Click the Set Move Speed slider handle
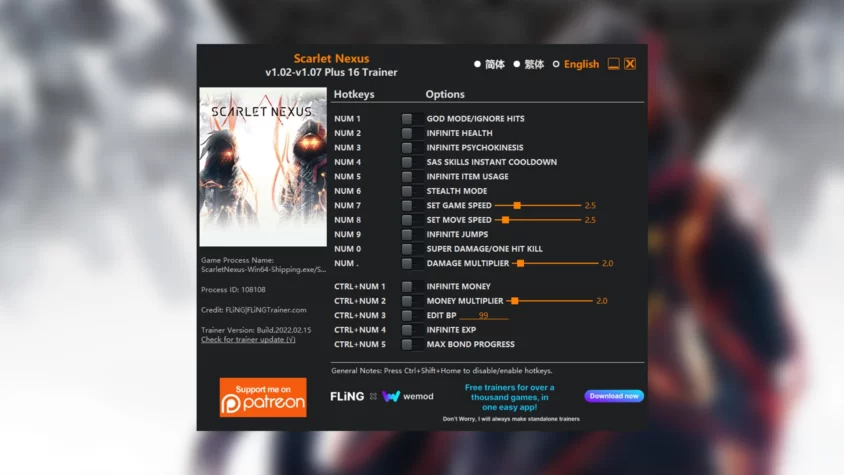Screen dimensions: 844x475 tap(505, 220)
